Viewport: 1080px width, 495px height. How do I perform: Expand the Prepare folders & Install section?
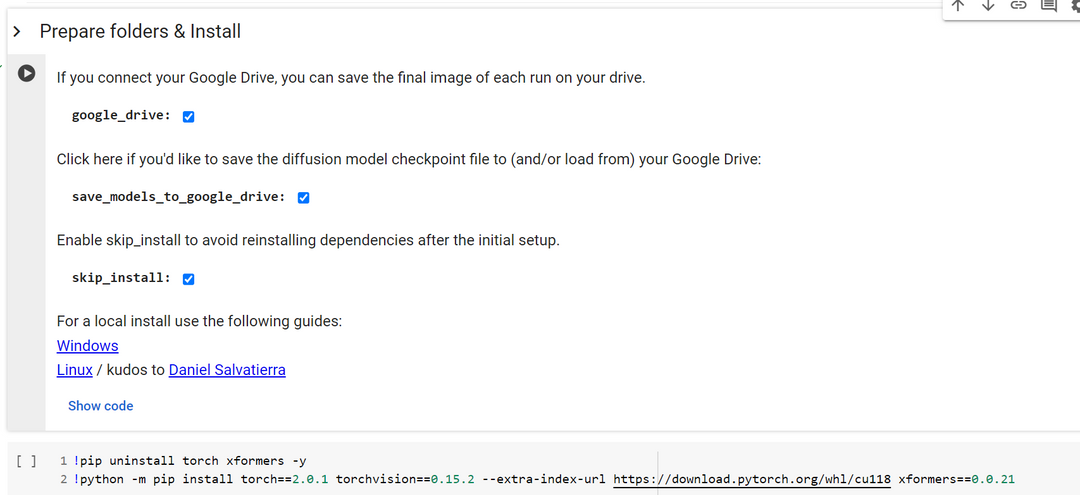(x=17, y=32)
